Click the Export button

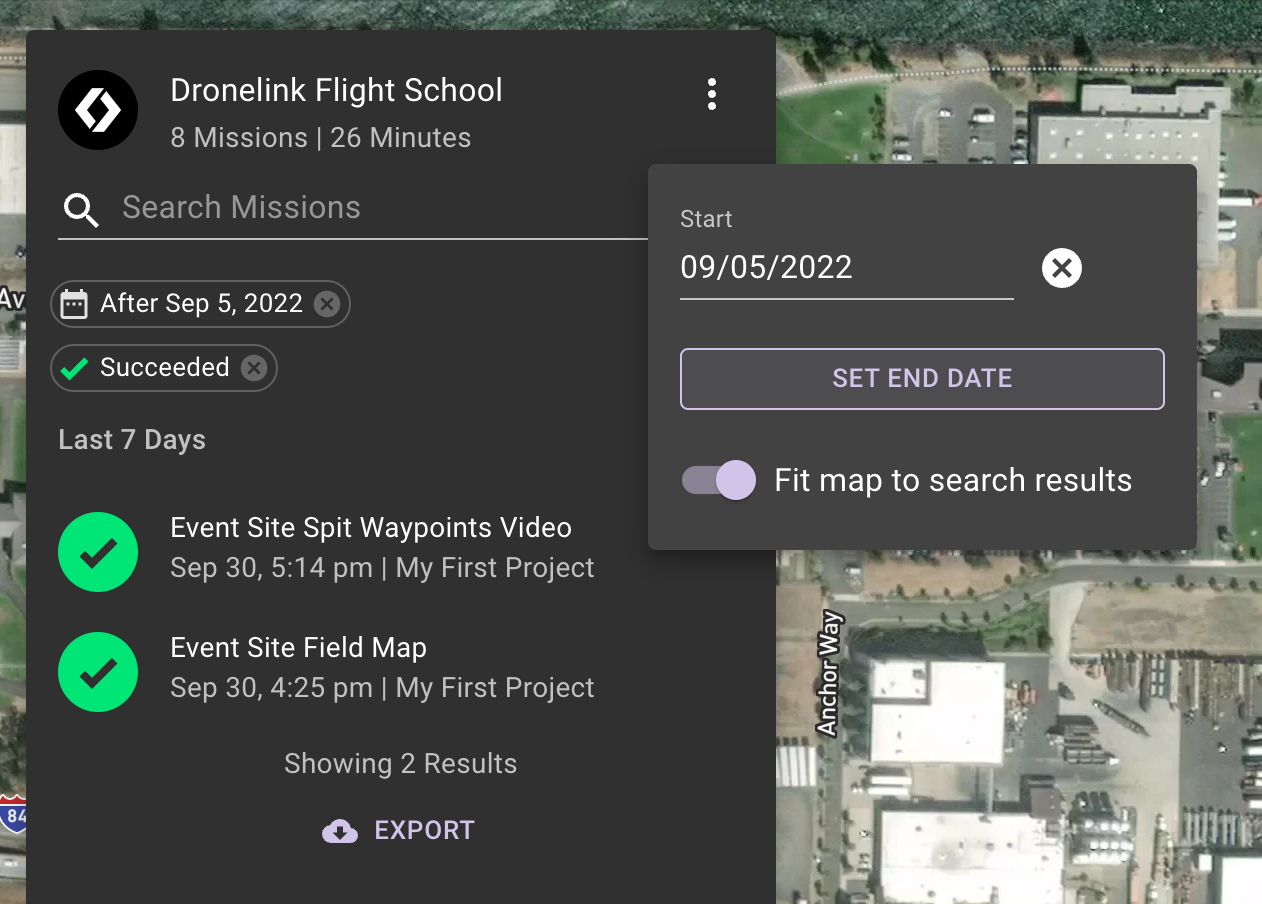coord(399,830)
